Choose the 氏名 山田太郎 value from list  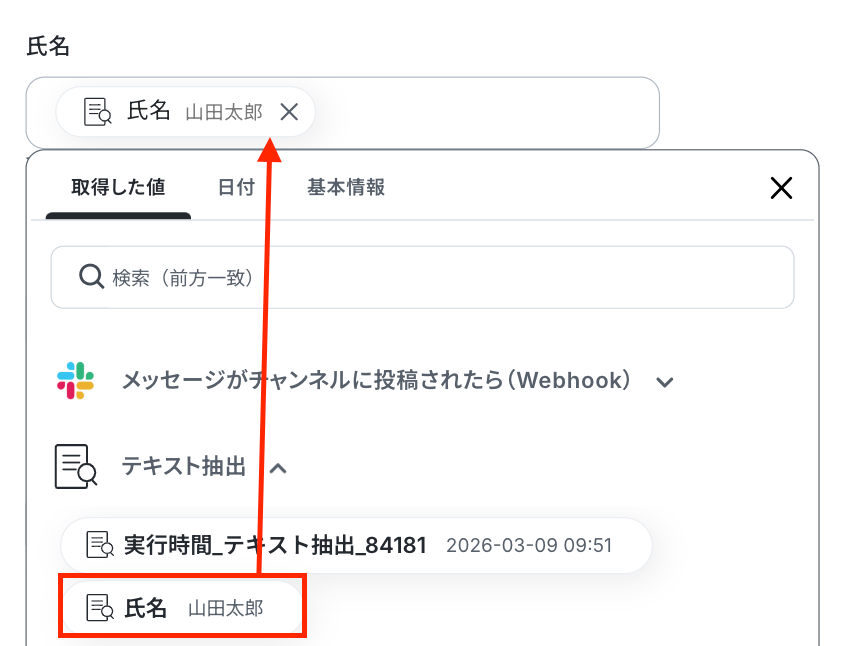tap(183, 607)
